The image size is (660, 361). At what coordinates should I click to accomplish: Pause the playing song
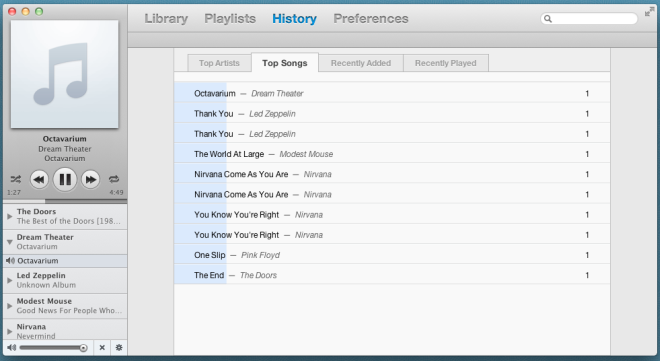click(65, 179)
